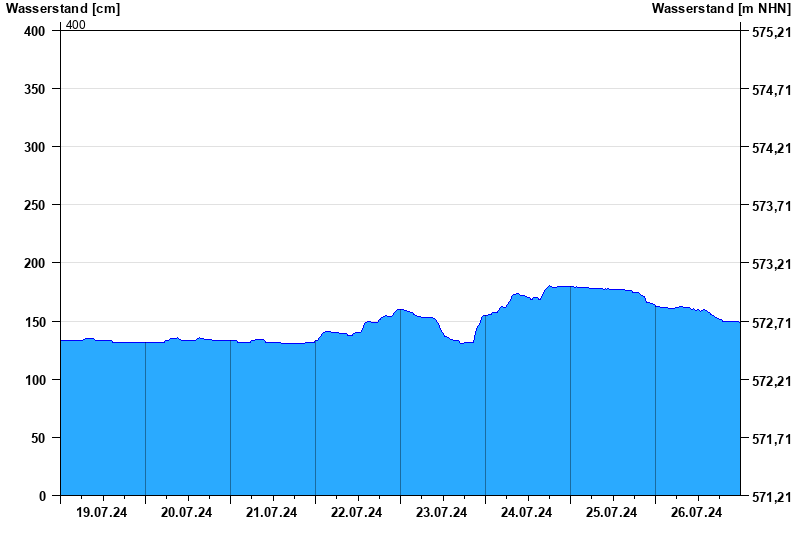Select the 26.07.24 date label

pos(697,513)
